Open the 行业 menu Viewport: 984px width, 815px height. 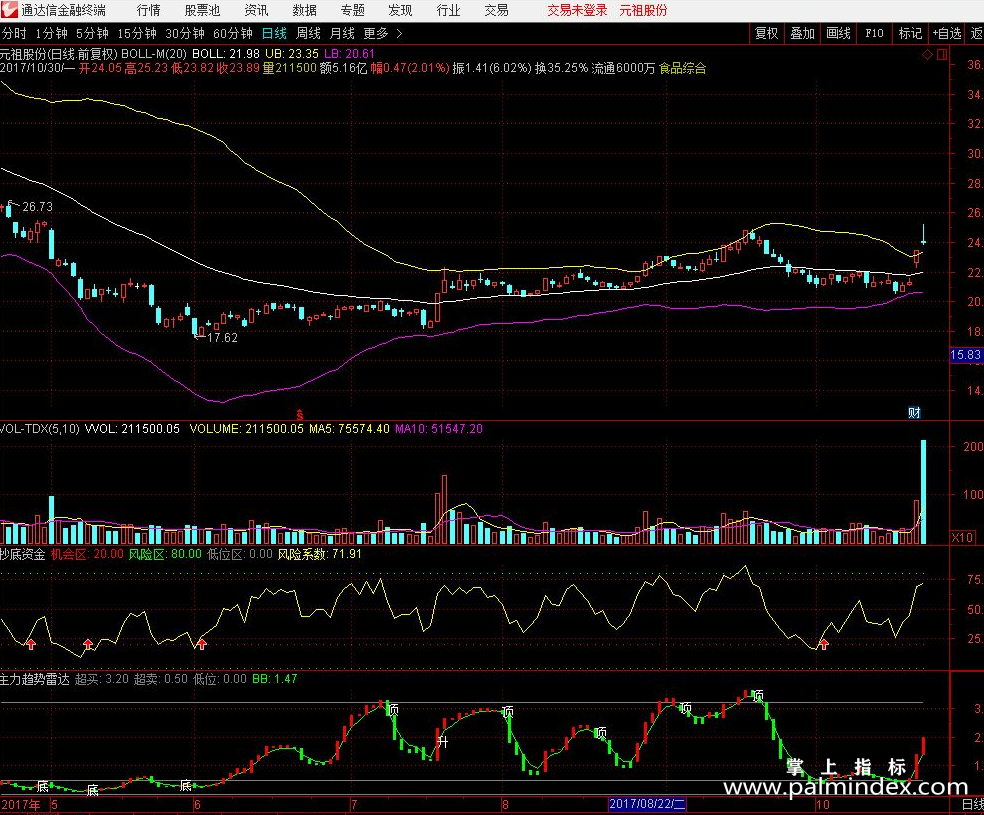click(x=448, y=11)
